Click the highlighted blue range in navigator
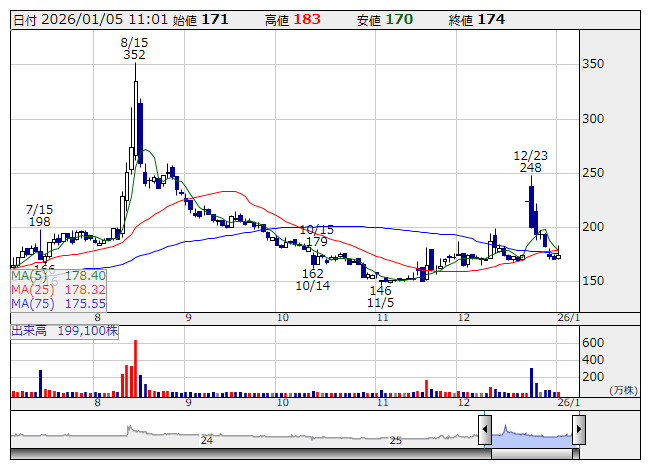Image resolution: width=653 pixels, height=470 pixels. coord(531,433)
